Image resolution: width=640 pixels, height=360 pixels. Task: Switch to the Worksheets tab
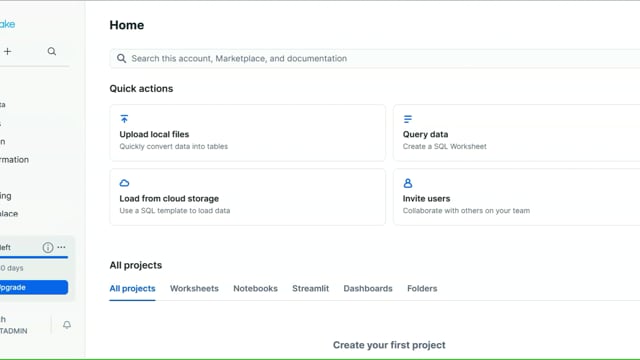194,289
